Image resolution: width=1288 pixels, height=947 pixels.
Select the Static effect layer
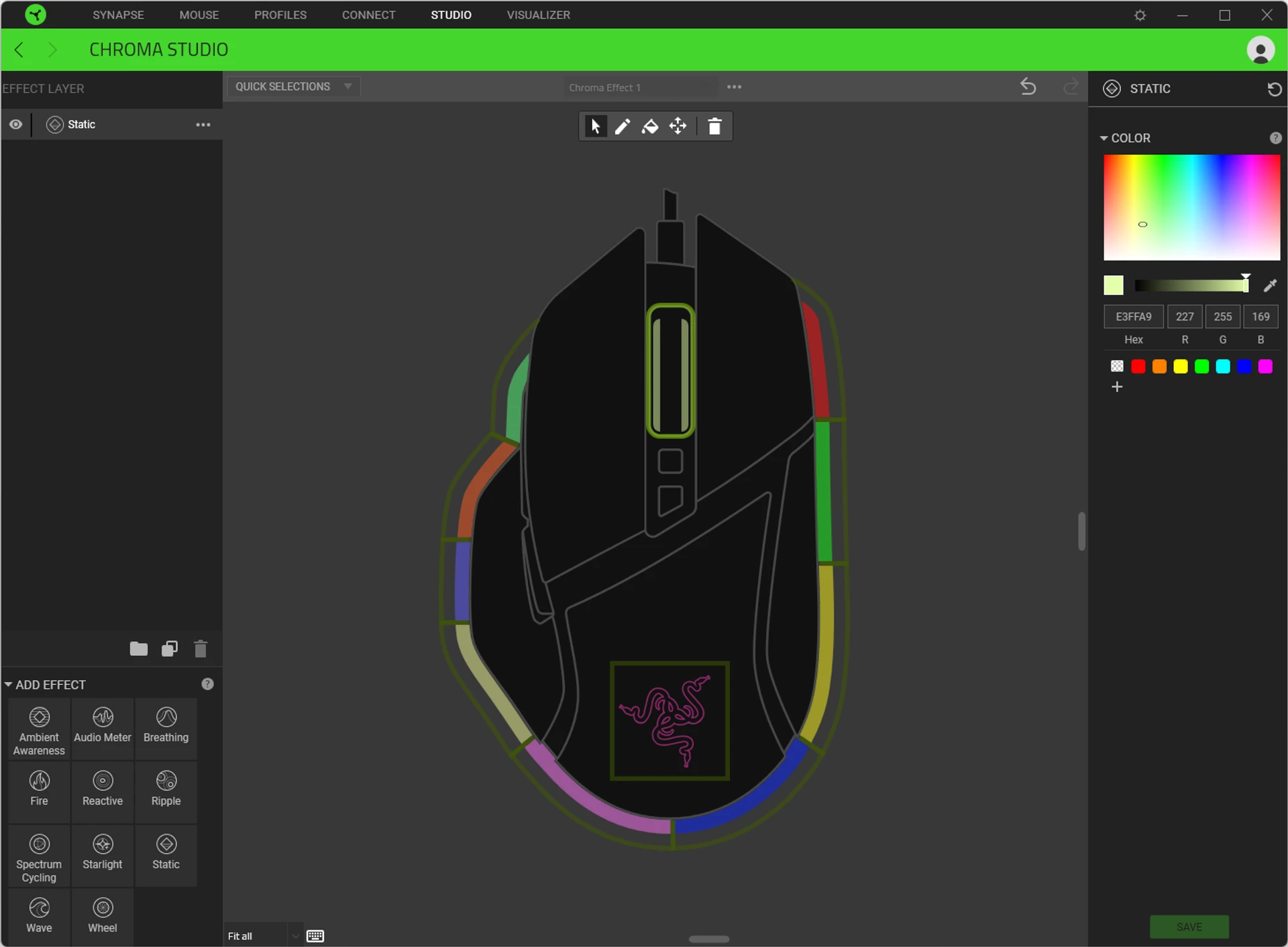pyautogui.click(x=111, y=125)
